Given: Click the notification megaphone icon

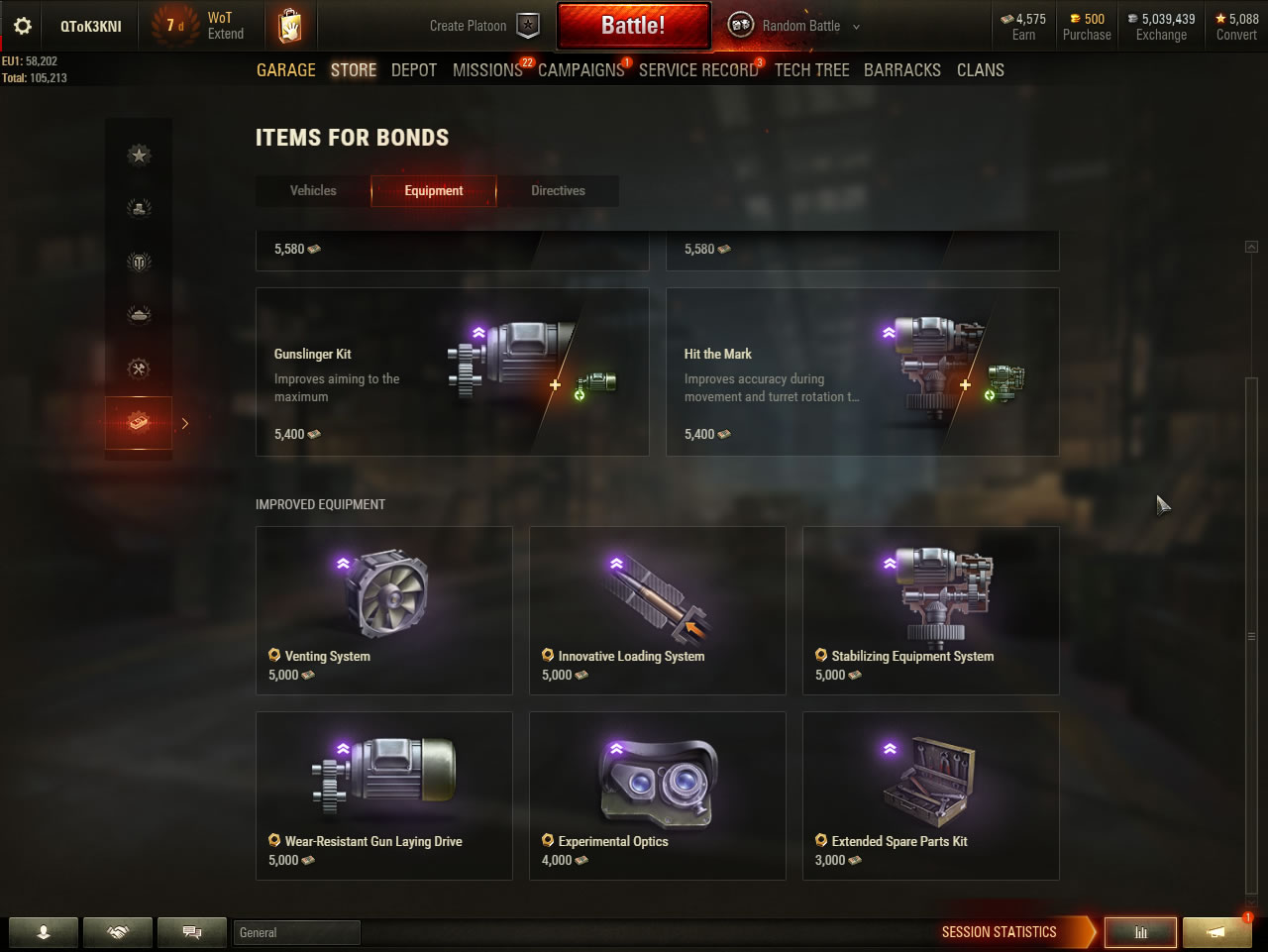Looking at the screenshot, I should (1216, 932).
